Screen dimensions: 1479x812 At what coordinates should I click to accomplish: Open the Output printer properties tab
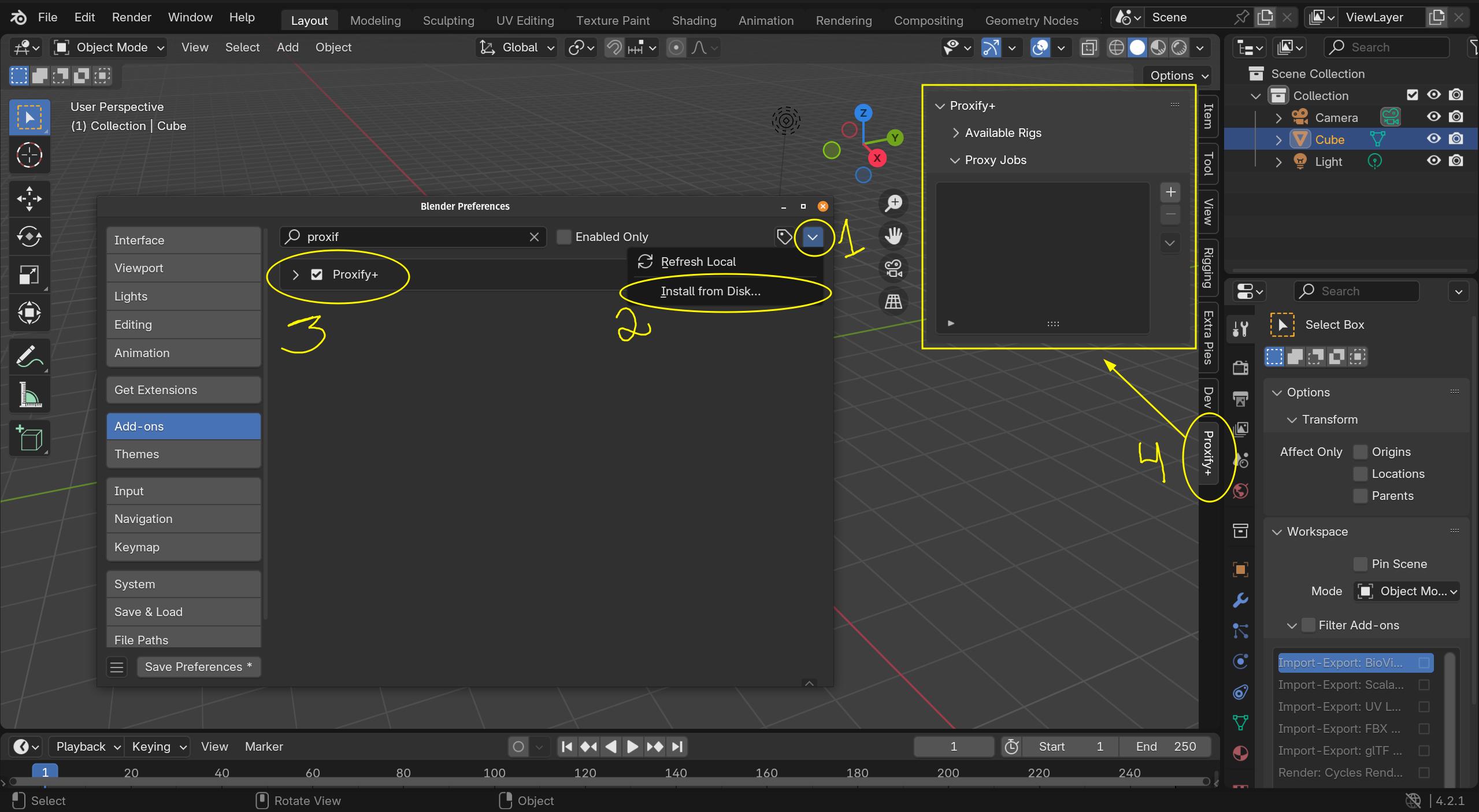(x=1240, y=398)
